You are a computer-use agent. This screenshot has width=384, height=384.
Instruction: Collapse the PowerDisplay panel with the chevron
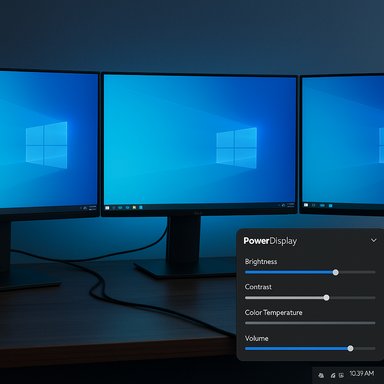(x=374, y=240)
